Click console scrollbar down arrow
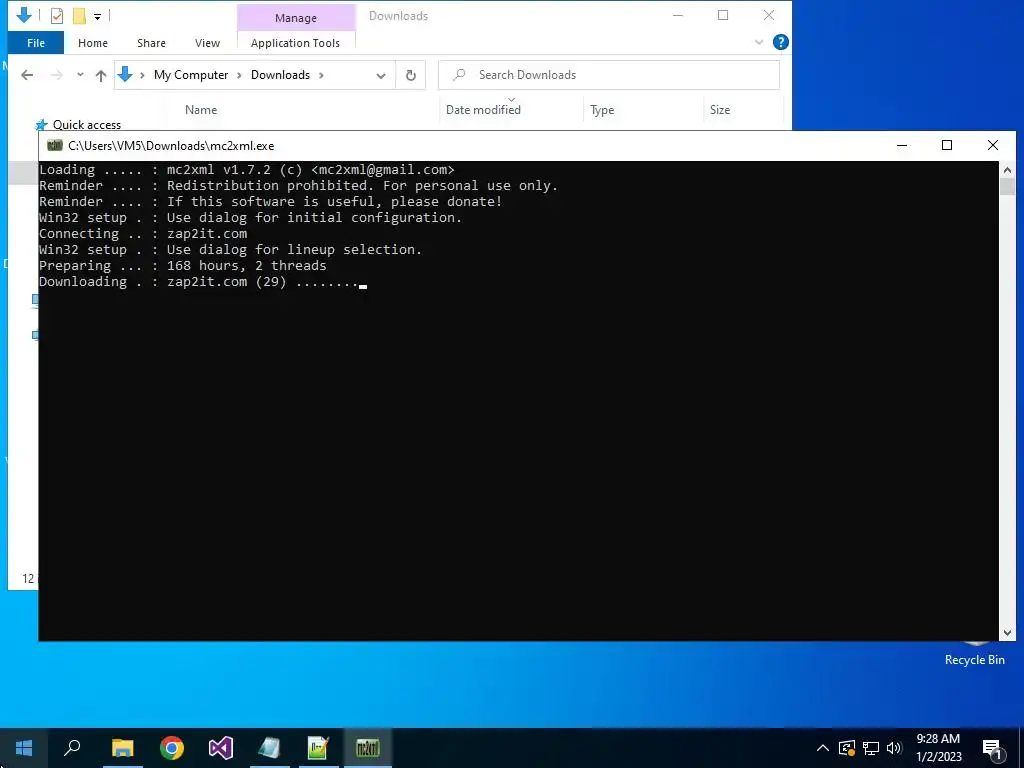The width and height of the screenshot is (1024, 768). point(1007,632)
